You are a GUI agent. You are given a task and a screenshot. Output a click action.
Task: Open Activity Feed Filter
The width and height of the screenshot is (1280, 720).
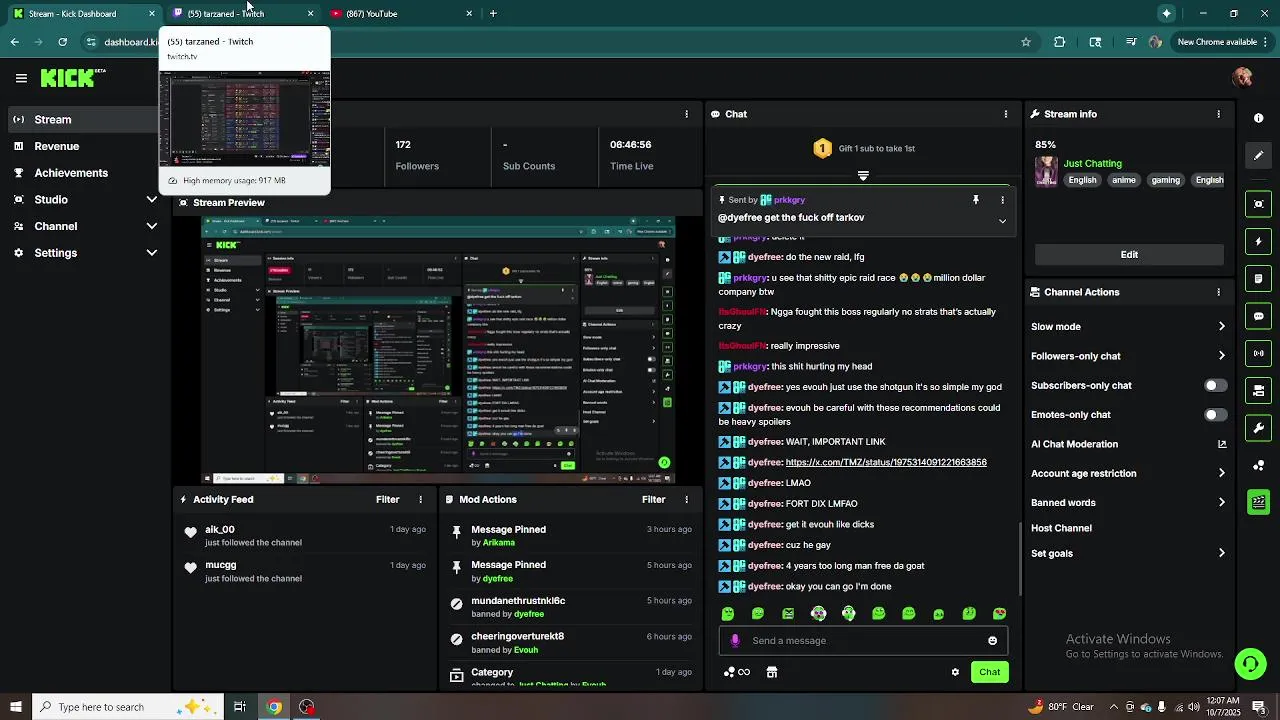[388, 499]
